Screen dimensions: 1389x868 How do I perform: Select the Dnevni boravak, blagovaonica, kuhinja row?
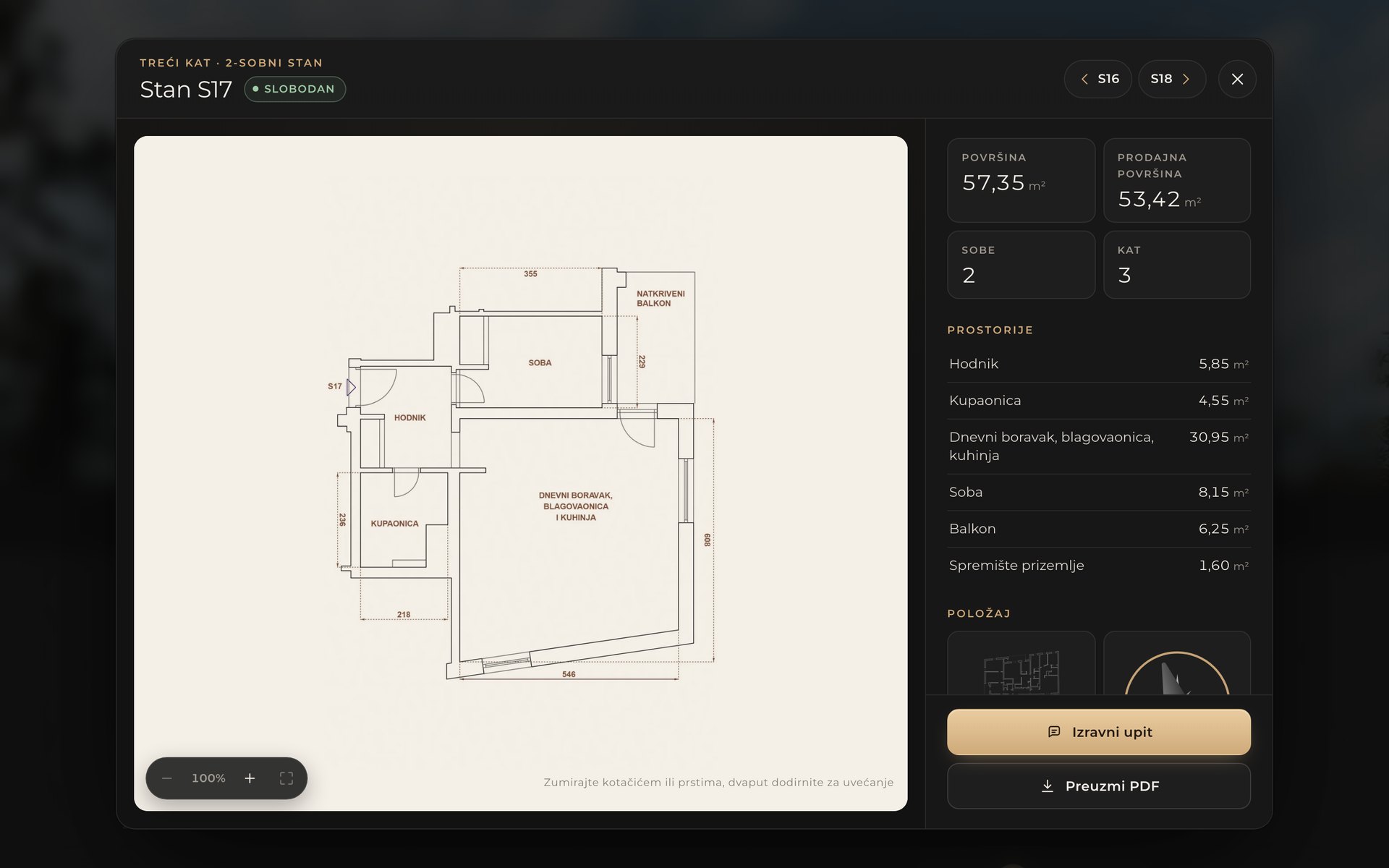[x=1099, y=446]
